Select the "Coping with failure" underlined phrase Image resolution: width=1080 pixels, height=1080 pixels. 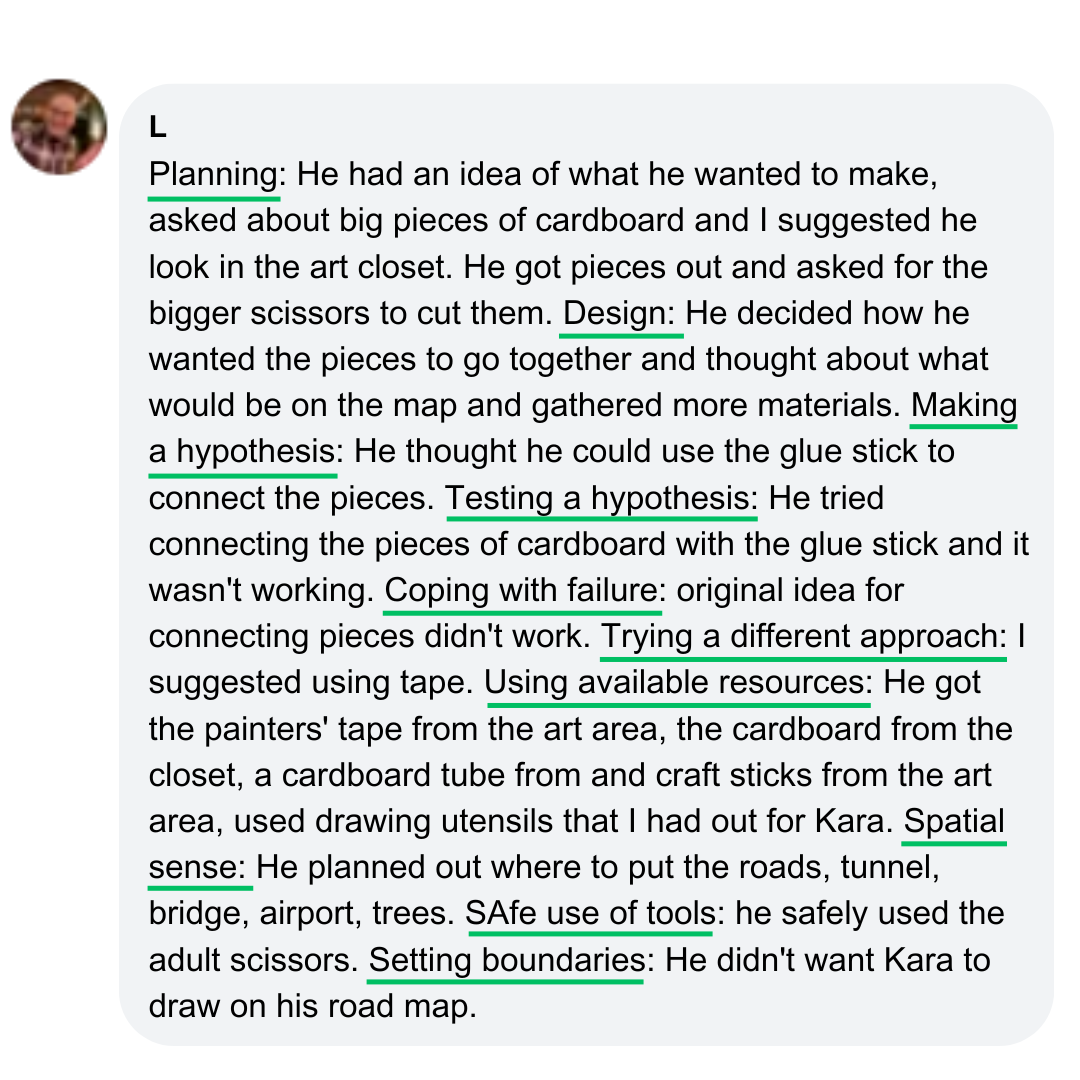[522, 591]
